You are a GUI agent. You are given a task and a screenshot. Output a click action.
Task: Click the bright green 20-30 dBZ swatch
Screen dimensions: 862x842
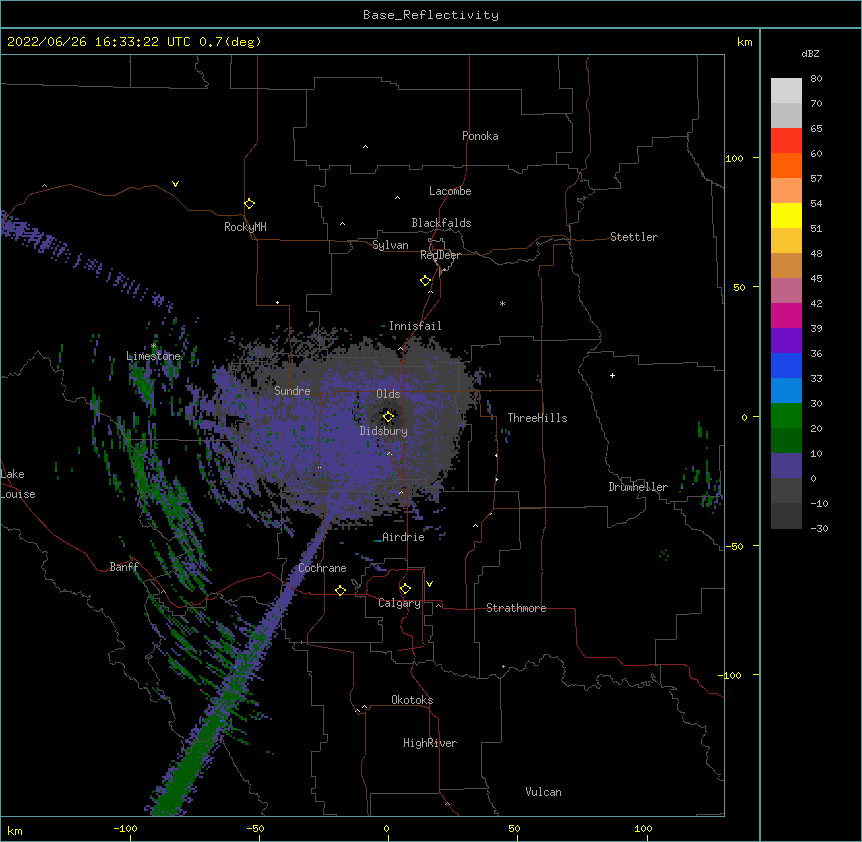point(786,416)
